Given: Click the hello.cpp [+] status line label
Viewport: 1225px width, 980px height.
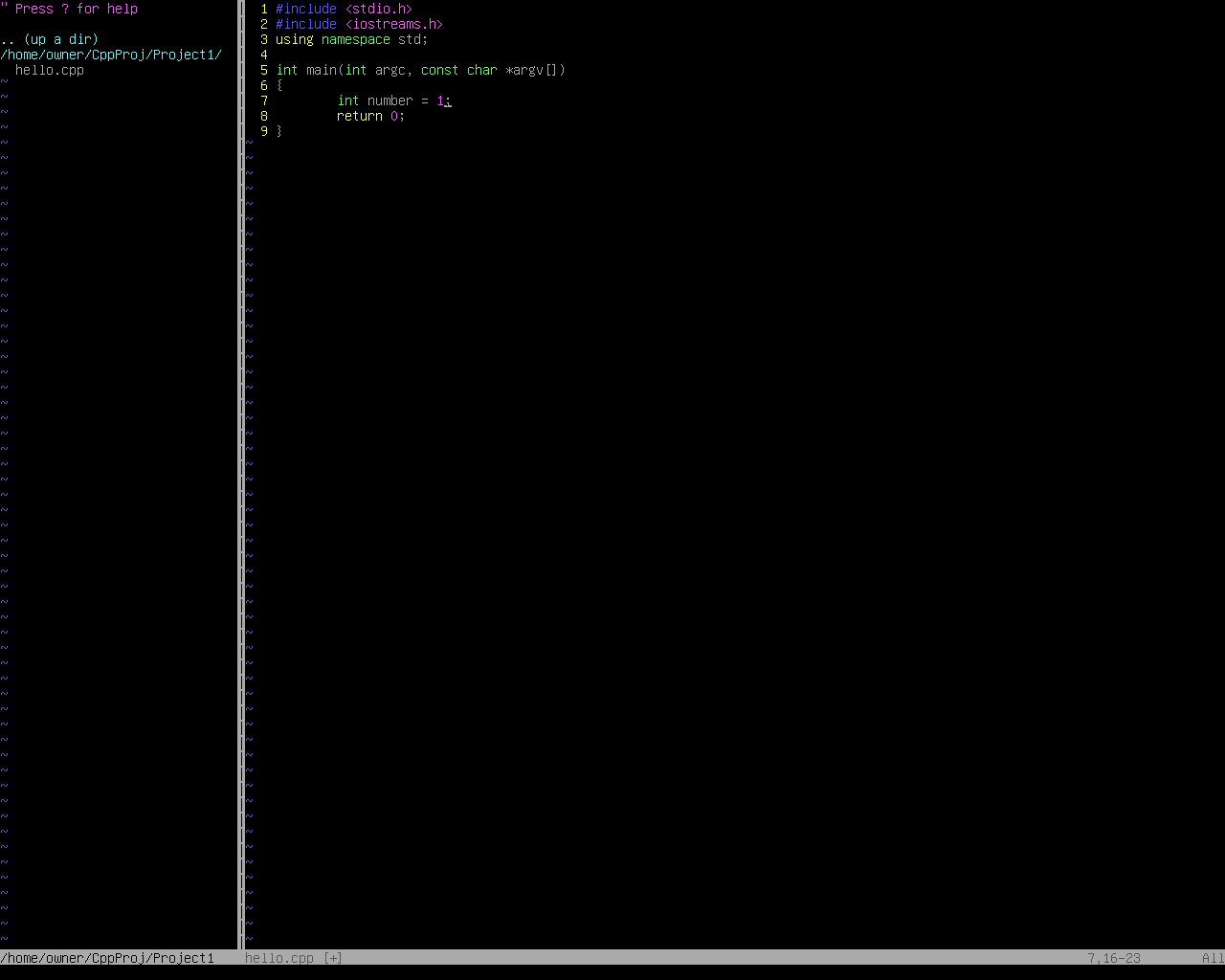Looking at the screenshot, I should click(294, 958).
